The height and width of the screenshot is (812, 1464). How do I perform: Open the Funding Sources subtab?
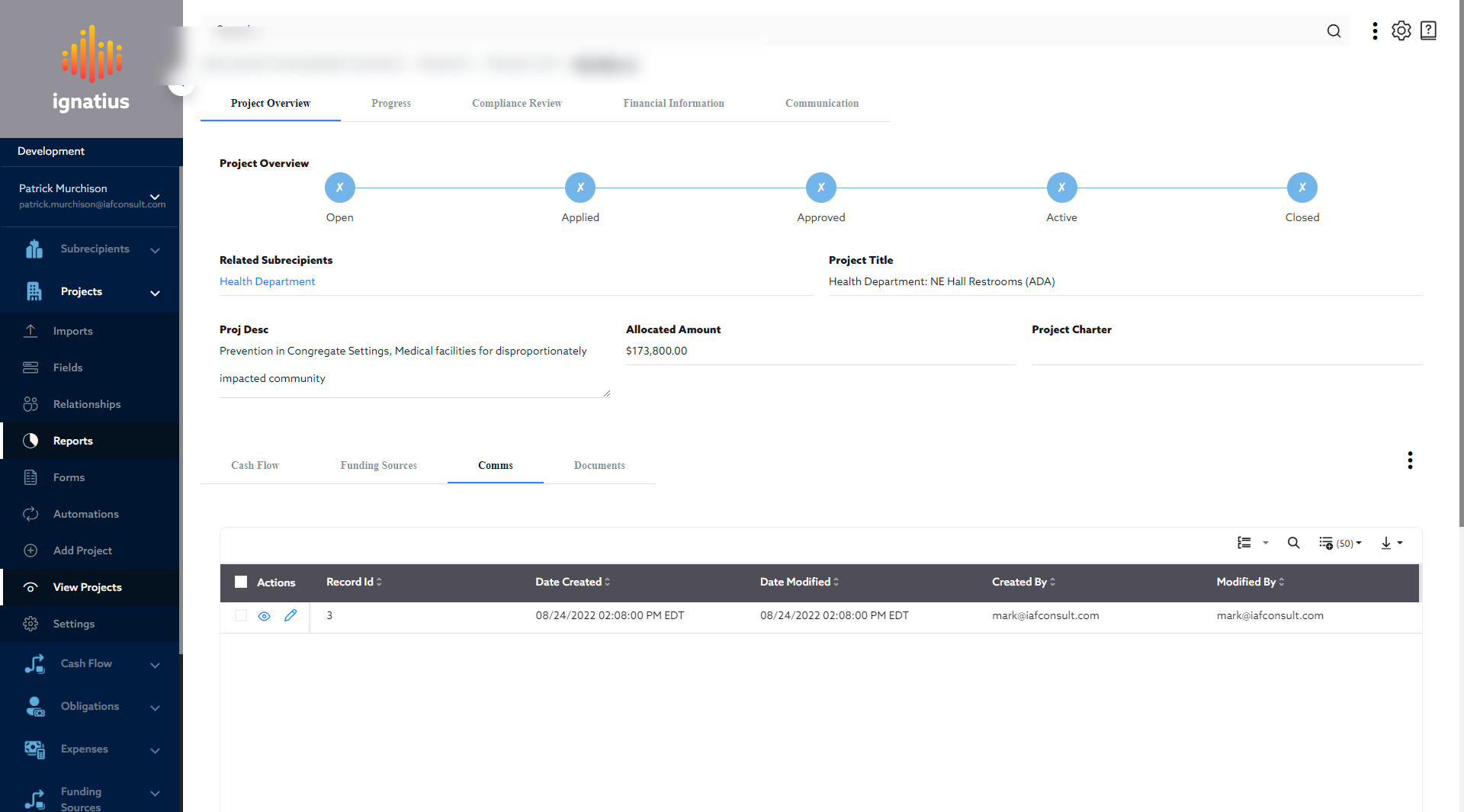(378, 466)
